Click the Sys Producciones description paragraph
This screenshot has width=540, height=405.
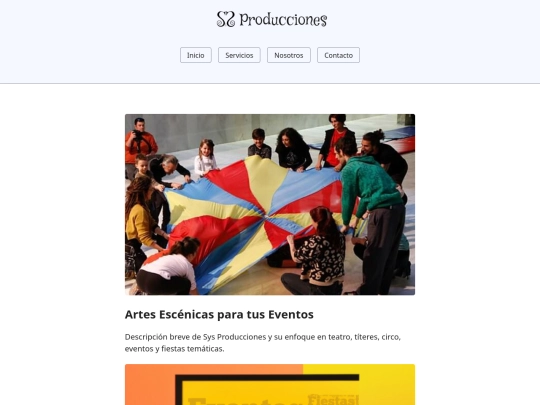click(263, 343)
